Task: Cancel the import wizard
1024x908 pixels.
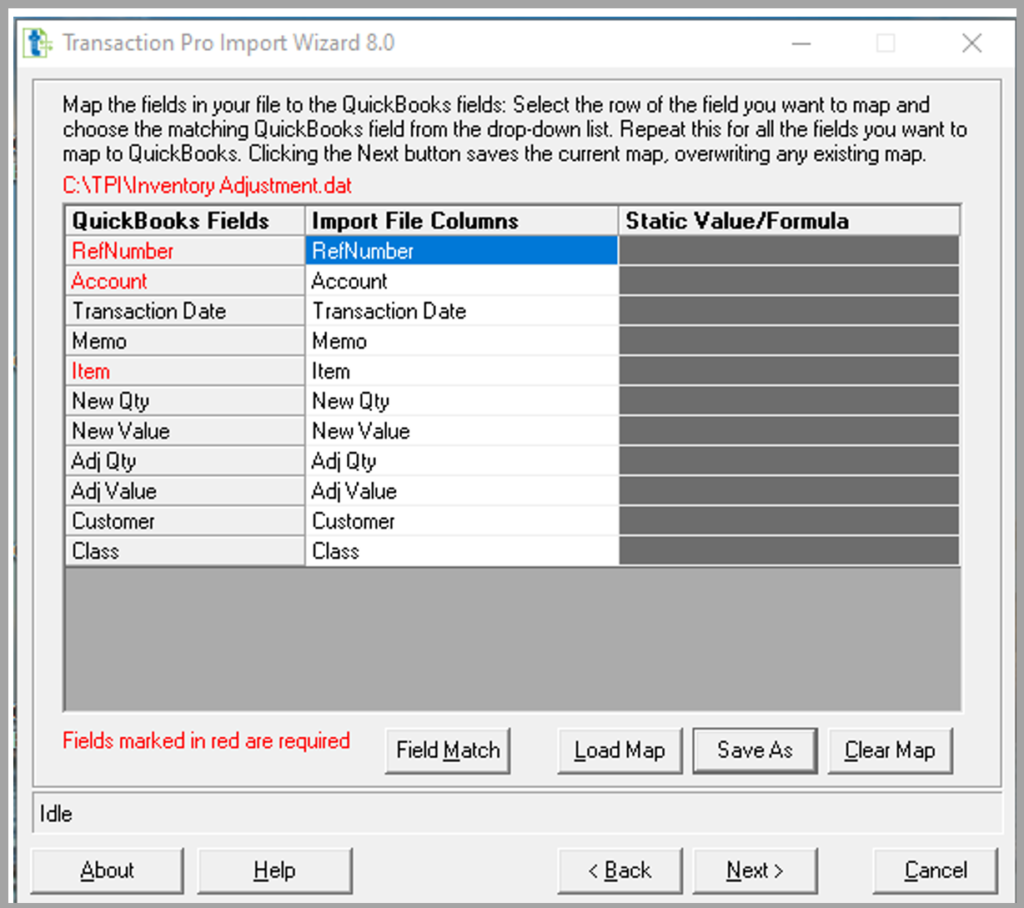Action: pos(935,871)
